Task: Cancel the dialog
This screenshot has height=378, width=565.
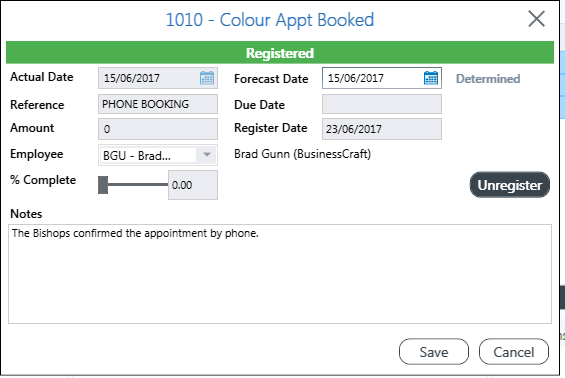Action: point(514,352)
